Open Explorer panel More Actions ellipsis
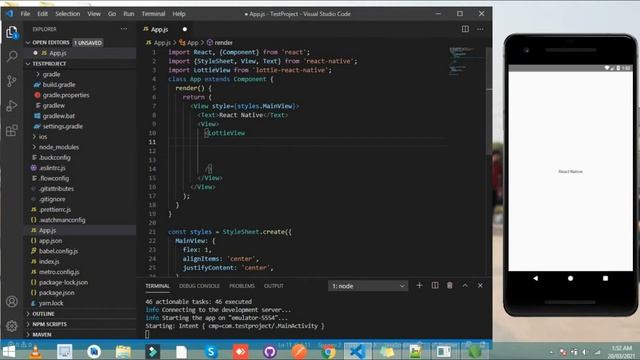640x360 pixels. point(124,29)
